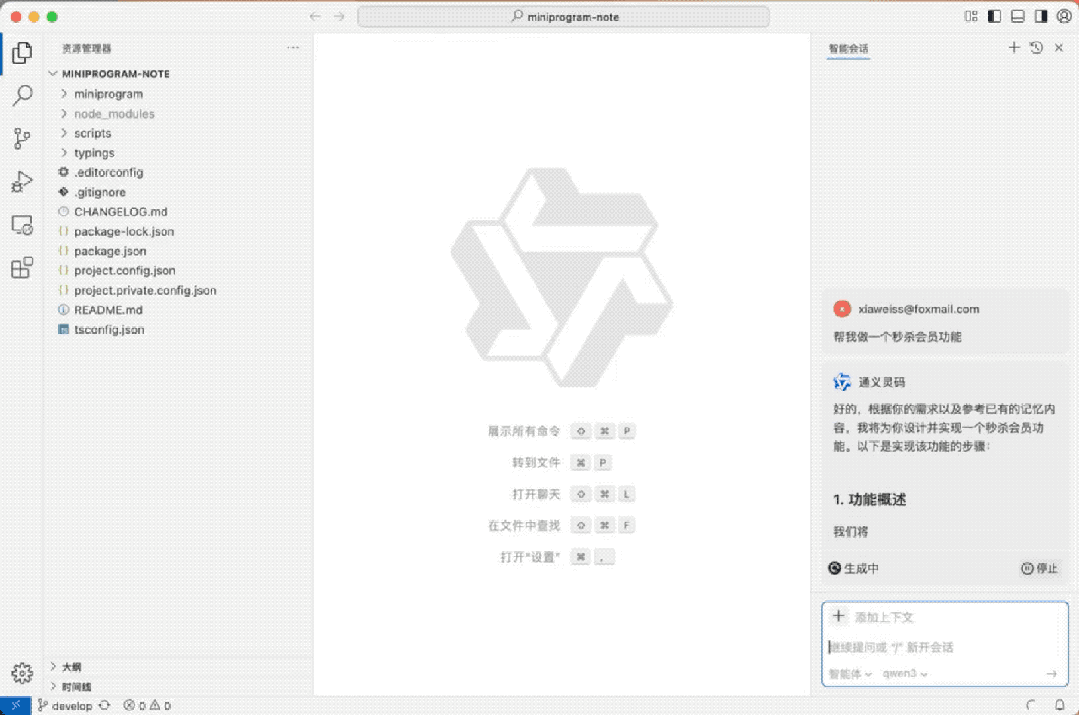Synchronize changes icon in status bar

click(x=105, y=705)
